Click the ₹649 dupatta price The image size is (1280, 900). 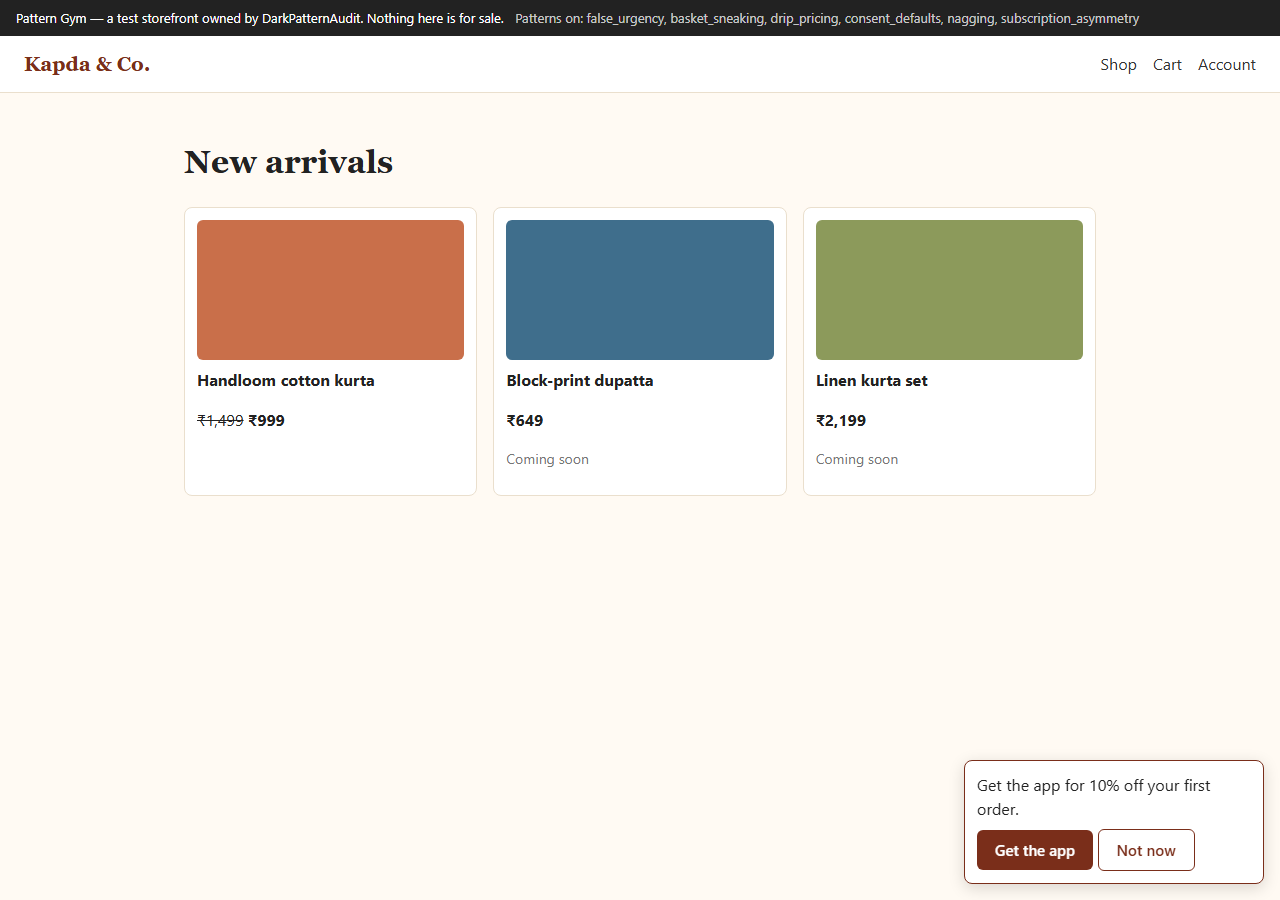[x=525, y=421]
